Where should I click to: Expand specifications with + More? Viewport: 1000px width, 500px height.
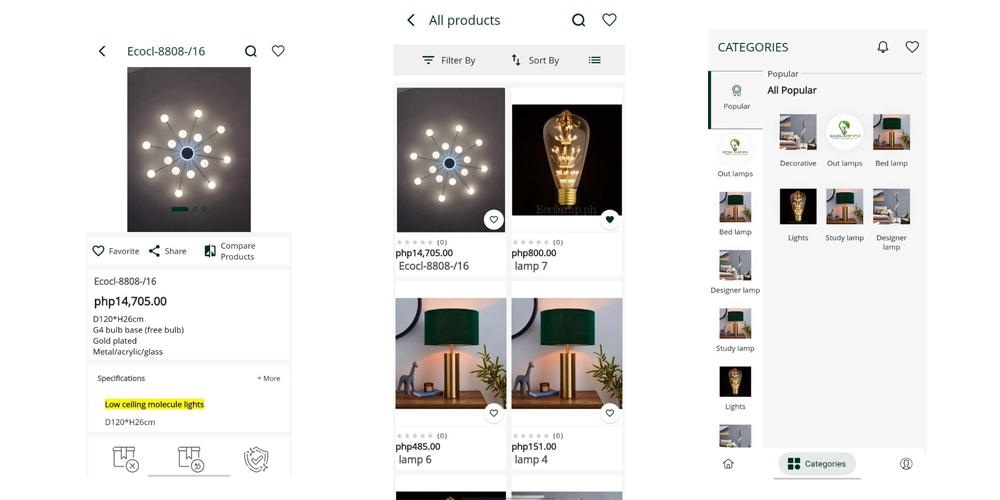pyautogui.click(x=268, y=378)
